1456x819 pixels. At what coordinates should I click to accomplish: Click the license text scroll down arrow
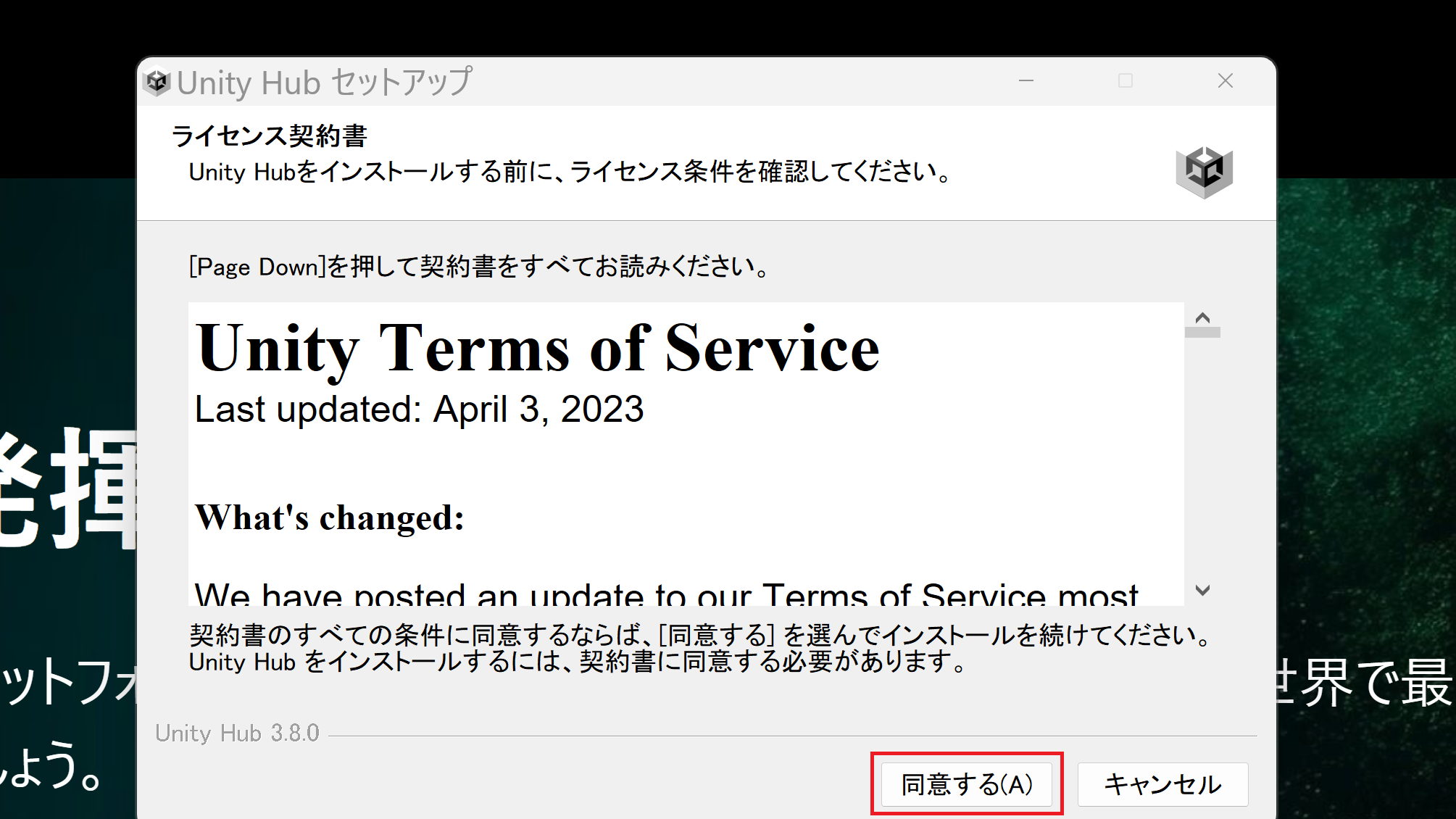click(1202, 591)
